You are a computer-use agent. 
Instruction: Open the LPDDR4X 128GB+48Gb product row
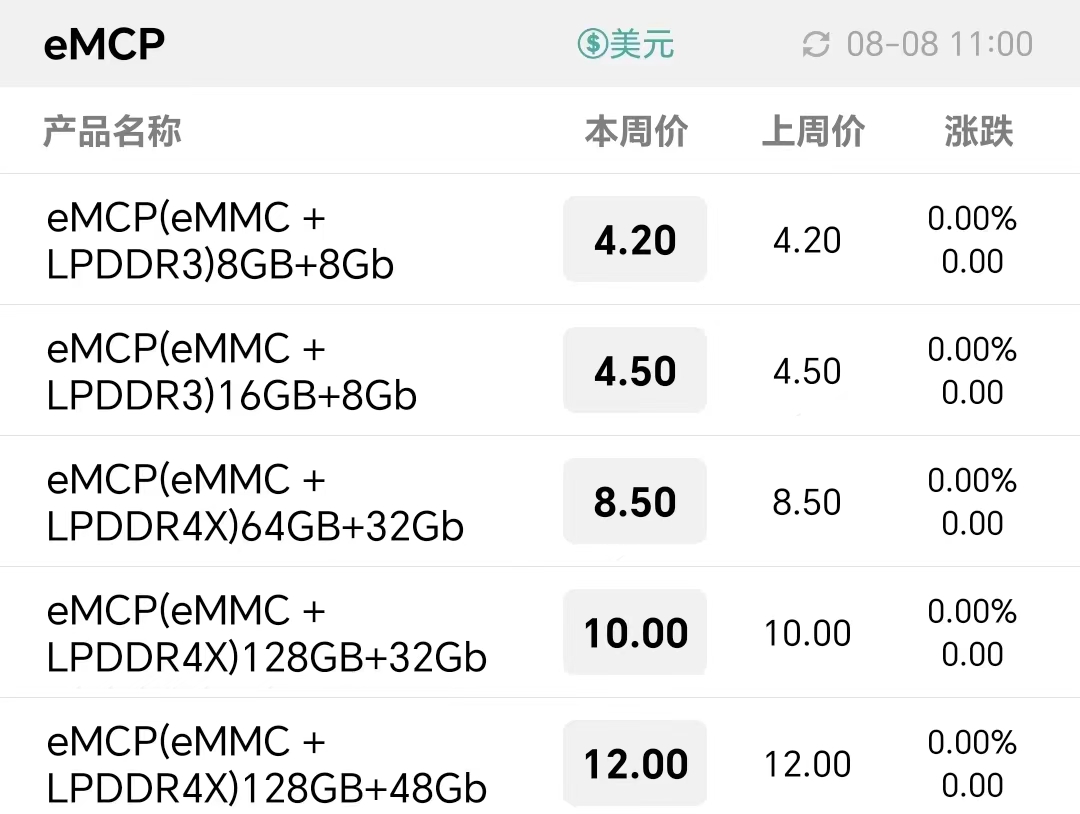point(540,757)
